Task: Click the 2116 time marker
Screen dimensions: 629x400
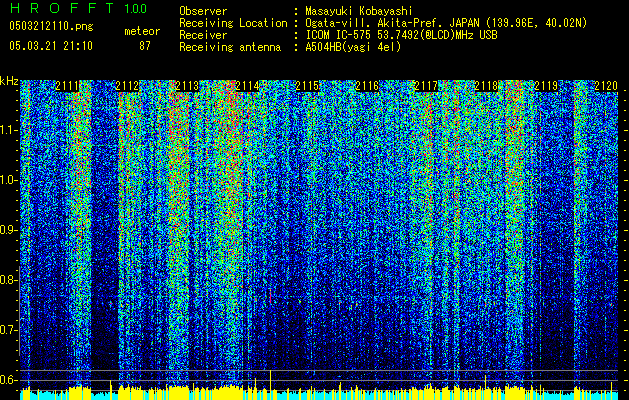Action: pyautogui.click(x=367, y=86)
